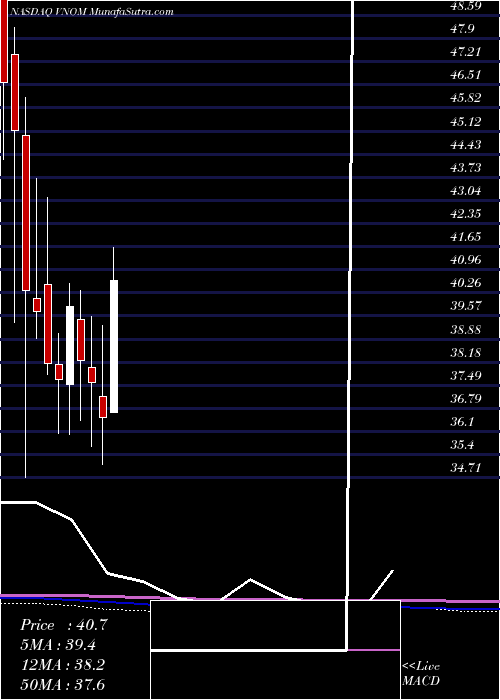
Task: Click the tall white candlestick at the right of the series
Action: [114, 346]
